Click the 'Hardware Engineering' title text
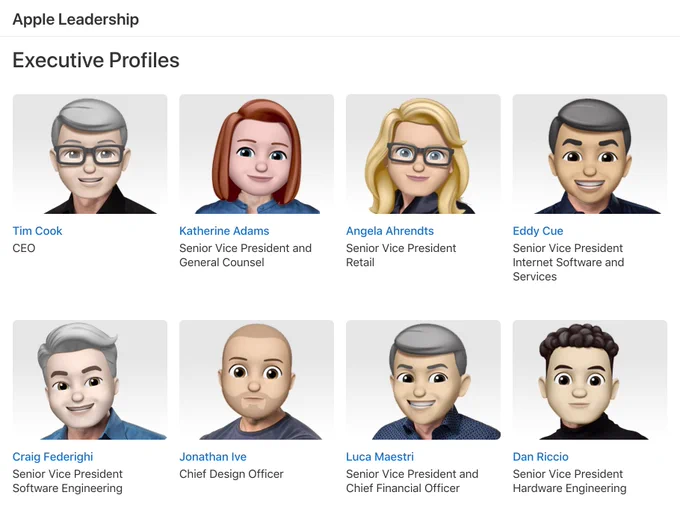Image resolution: width=680 pixels, height=507 pixels. click(569, 488)
